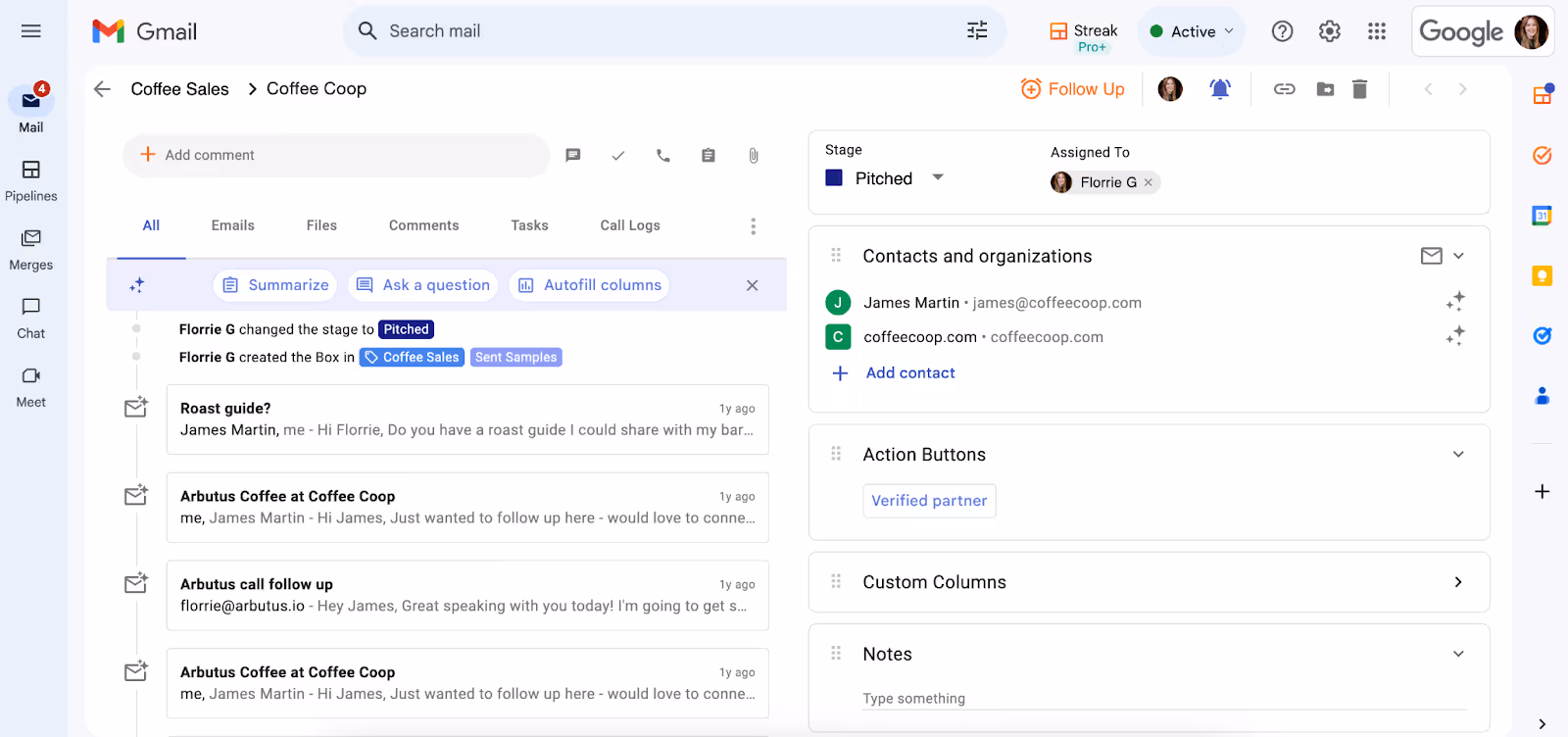Switch to the Comments tab

423,225
